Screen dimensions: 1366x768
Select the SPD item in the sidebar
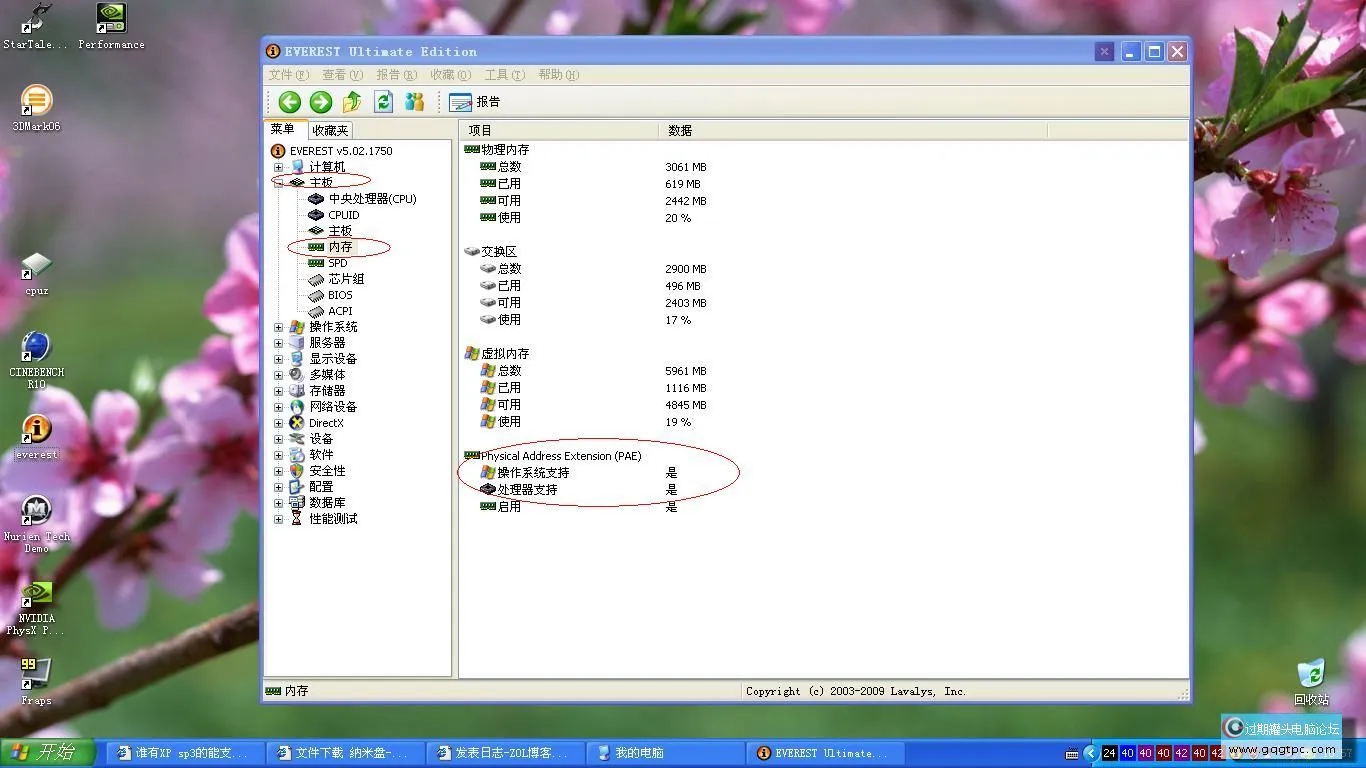tap(339, 262)
